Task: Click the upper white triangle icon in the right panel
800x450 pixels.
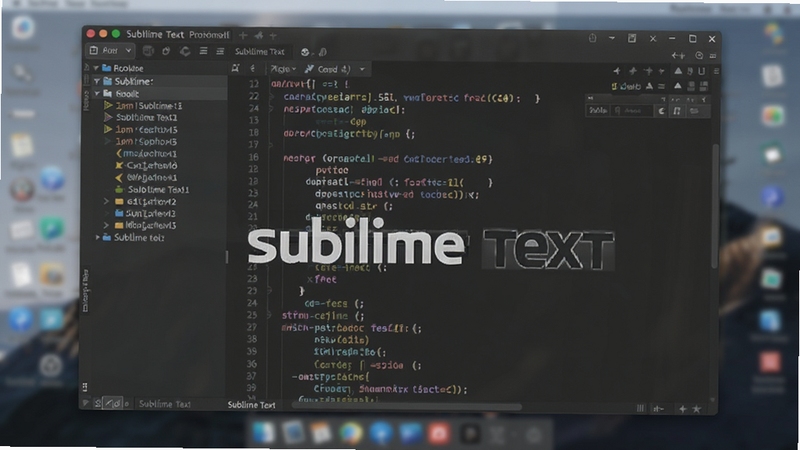Action: click(x=678, y=71)
